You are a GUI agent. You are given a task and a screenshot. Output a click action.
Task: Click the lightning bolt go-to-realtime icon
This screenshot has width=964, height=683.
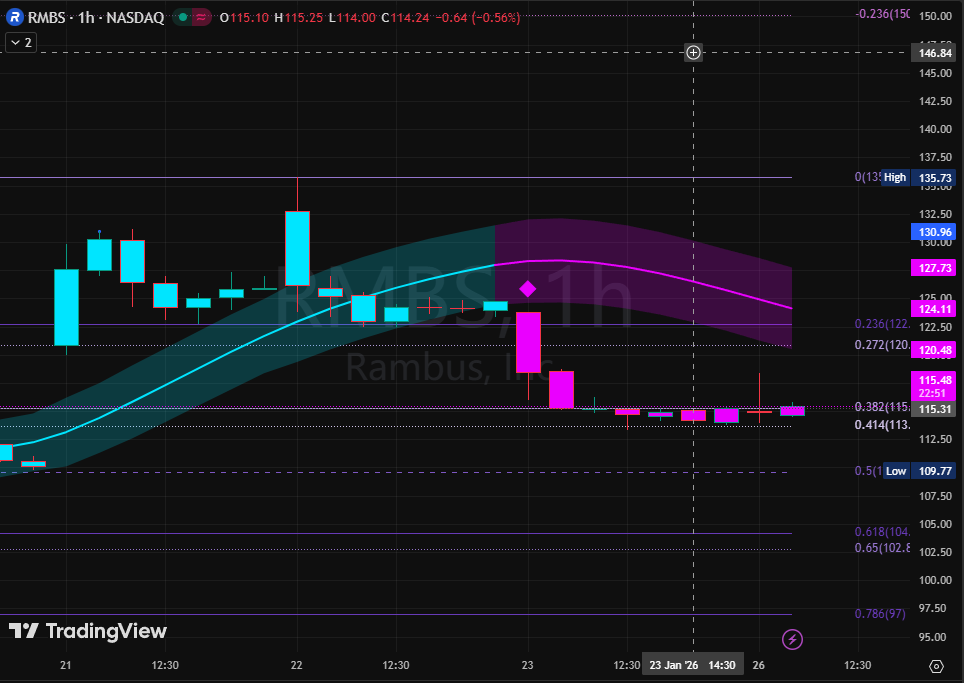(792, 639)
